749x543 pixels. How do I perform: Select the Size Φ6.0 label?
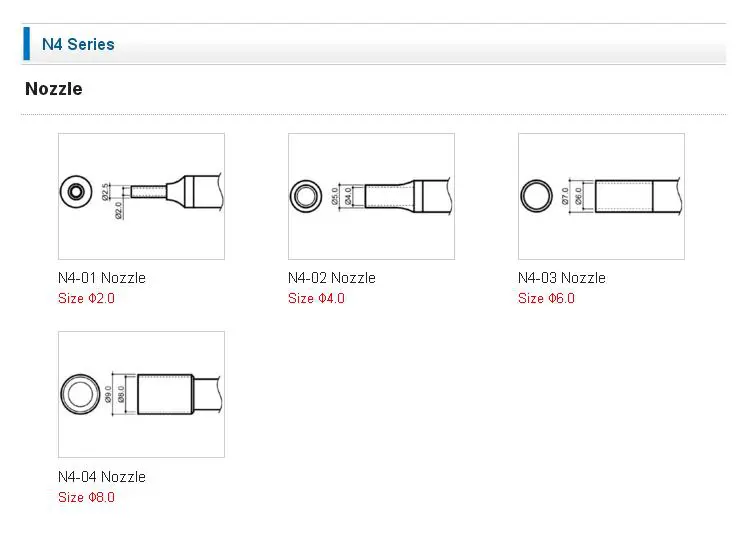pyautogui.click(x=546, y=298)
